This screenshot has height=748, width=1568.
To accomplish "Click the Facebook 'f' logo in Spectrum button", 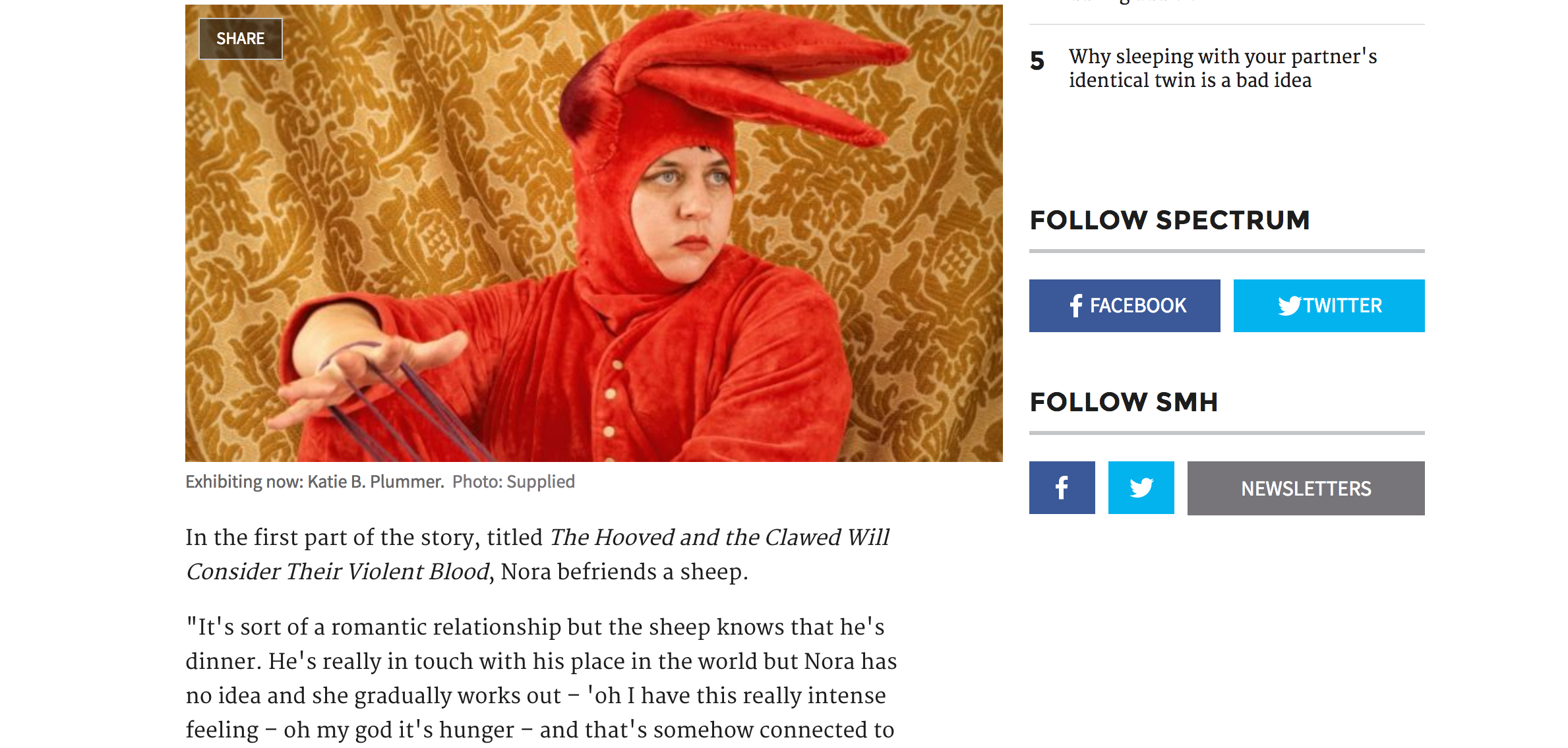I will coord(1076,306).
